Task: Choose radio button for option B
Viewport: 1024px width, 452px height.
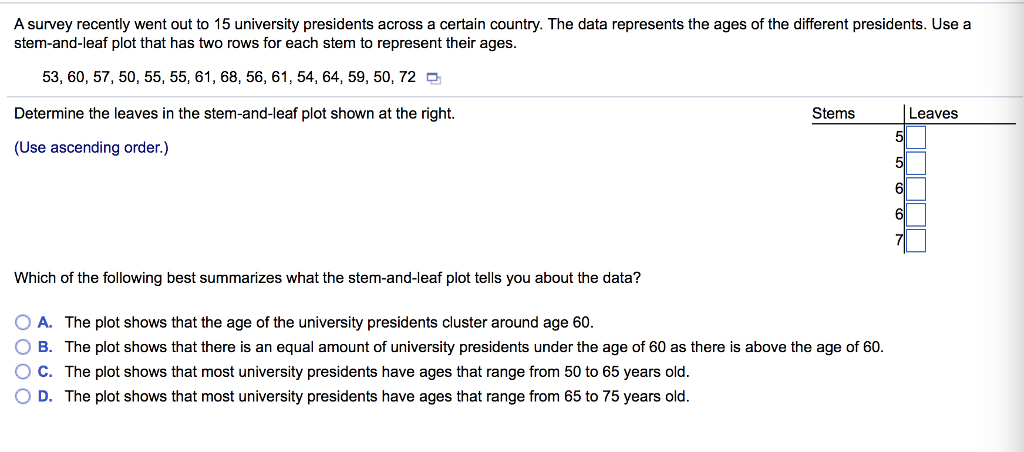Action: click(x=23, y=347)
